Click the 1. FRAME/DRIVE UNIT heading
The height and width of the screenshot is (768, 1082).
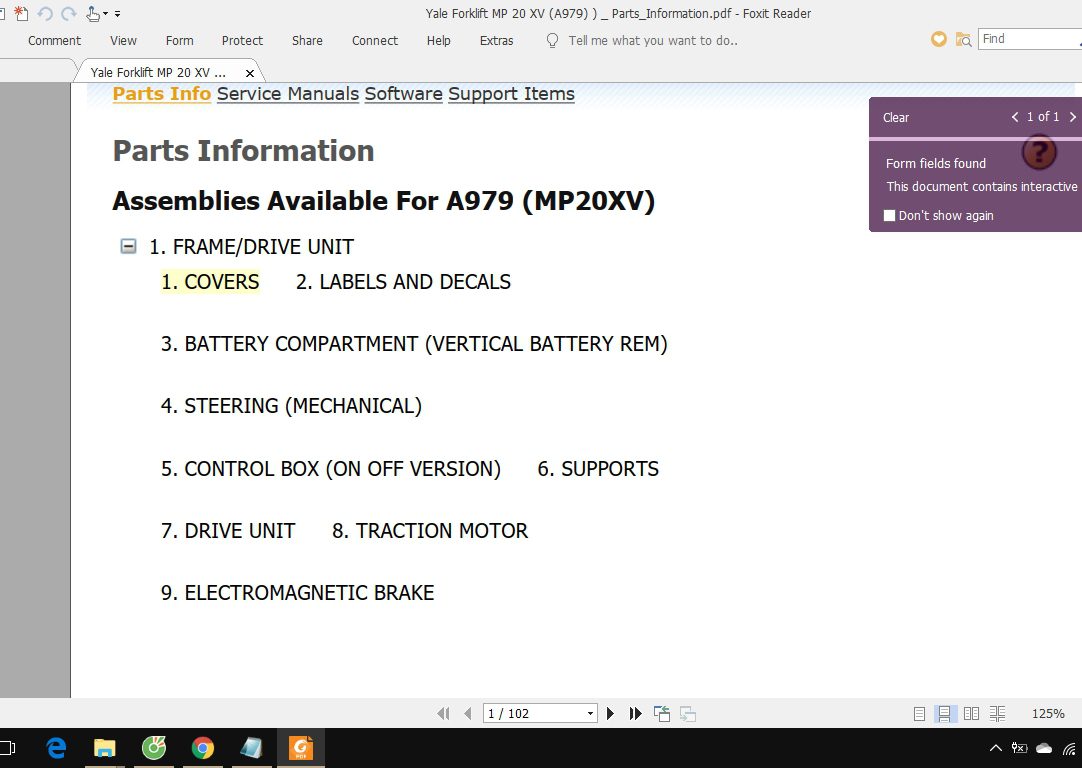tap(252, 247)
